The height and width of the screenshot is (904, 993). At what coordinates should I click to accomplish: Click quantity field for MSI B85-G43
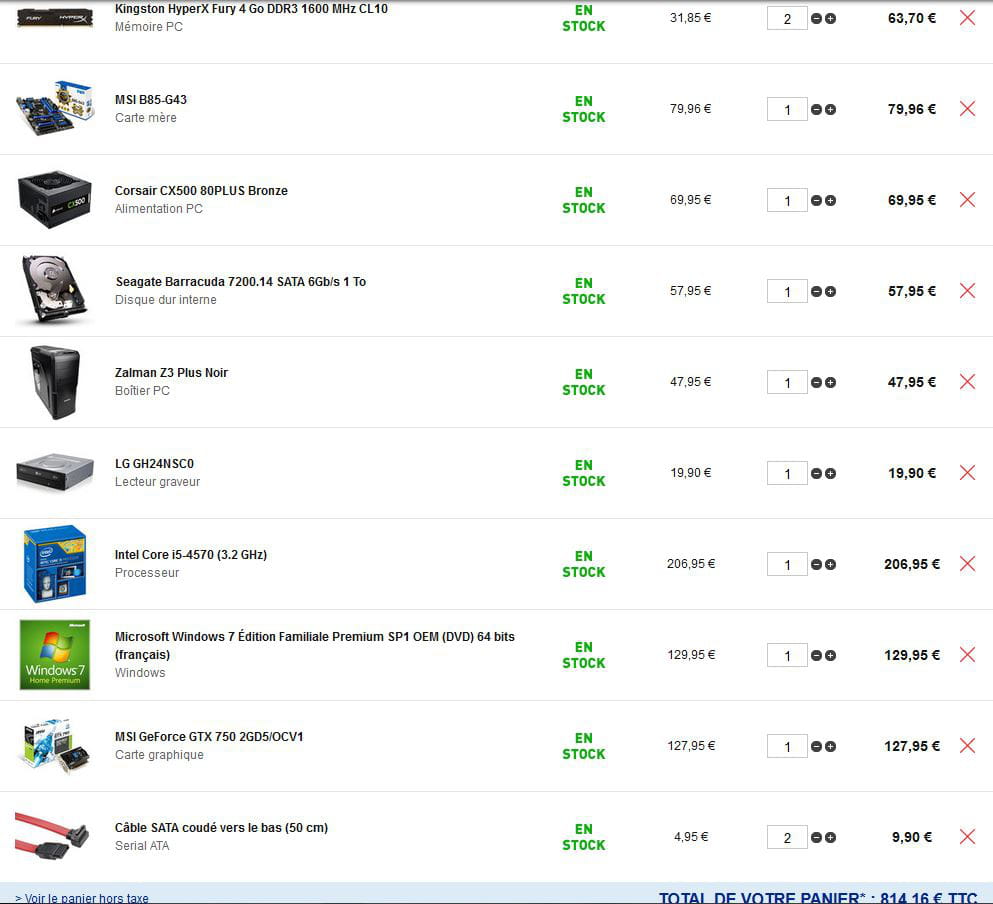pyautogui.click(x=787, y=110)
